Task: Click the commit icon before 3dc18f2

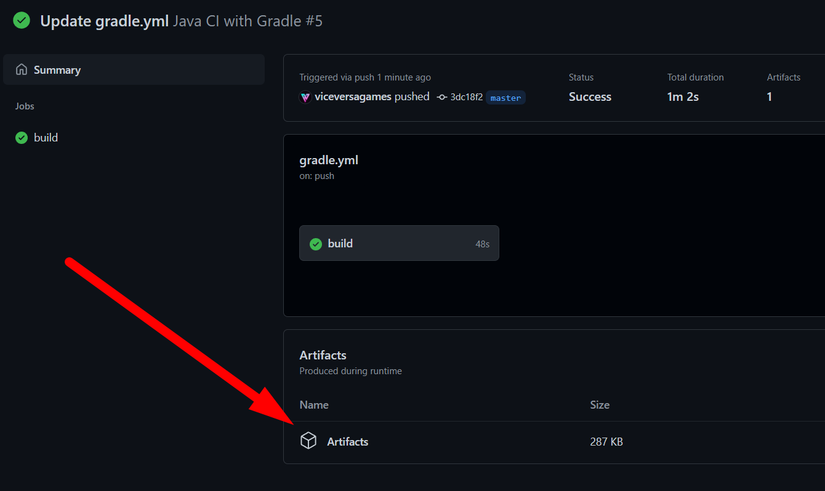Action: point(442,97)
